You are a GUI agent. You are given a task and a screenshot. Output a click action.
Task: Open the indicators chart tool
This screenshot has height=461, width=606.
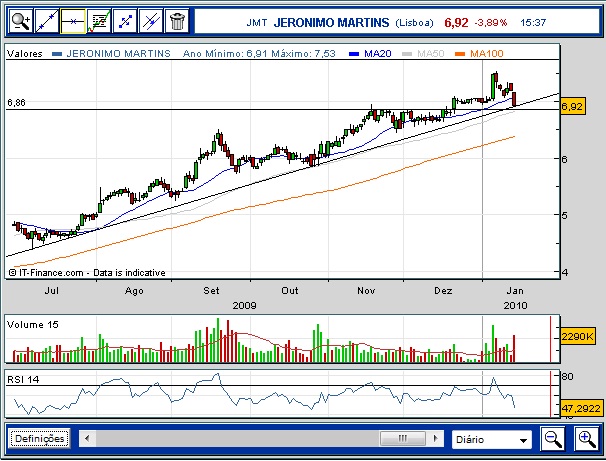click(99, 21)
